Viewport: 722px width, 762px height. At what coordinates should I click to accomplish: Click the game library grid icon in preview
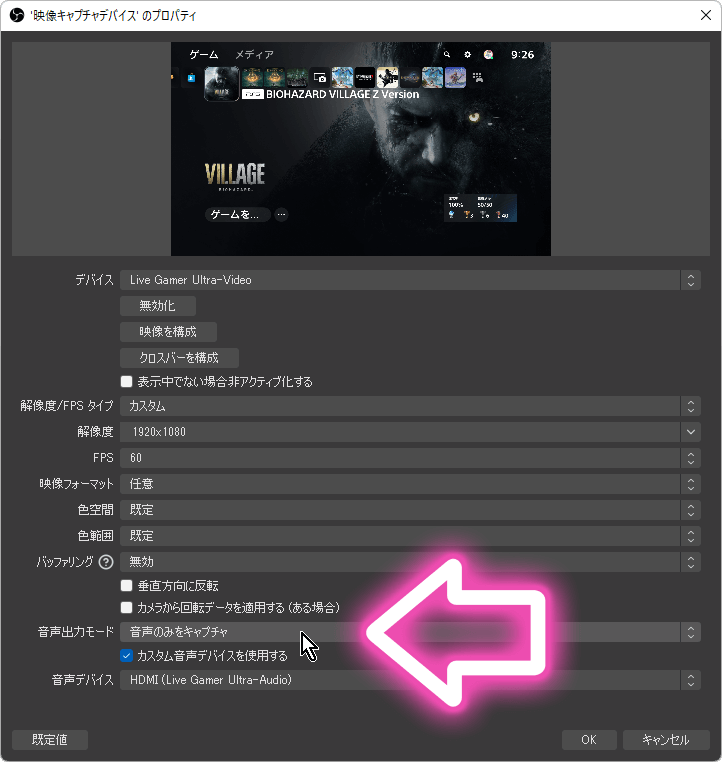pyautogui.click(x=478, y=78)
